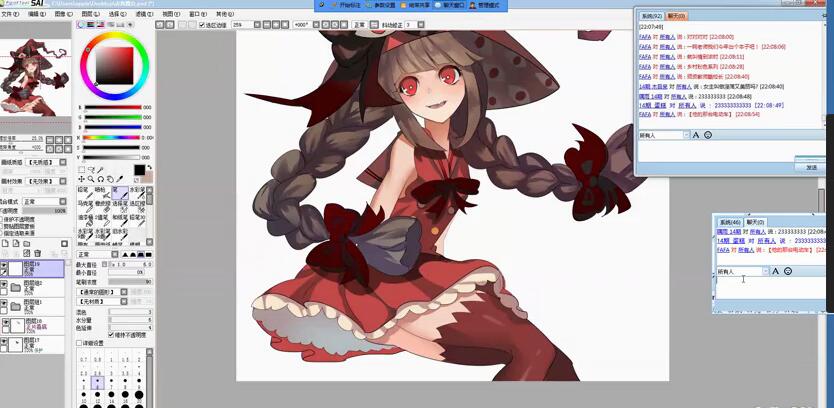This screenshot has width=834, height=408.
Task: Select the color wheel mode icon
Action: coord(81,24)
